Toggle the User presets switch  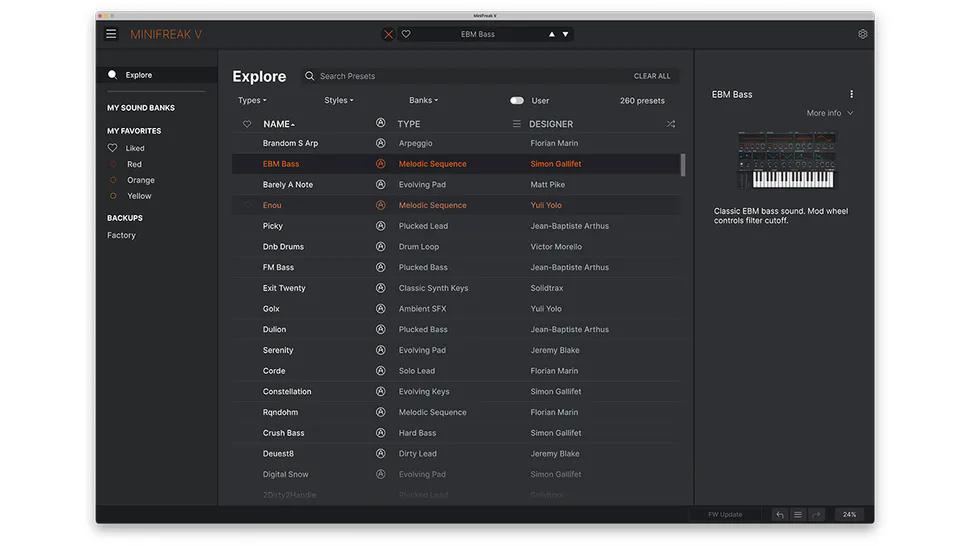[517, 100]
